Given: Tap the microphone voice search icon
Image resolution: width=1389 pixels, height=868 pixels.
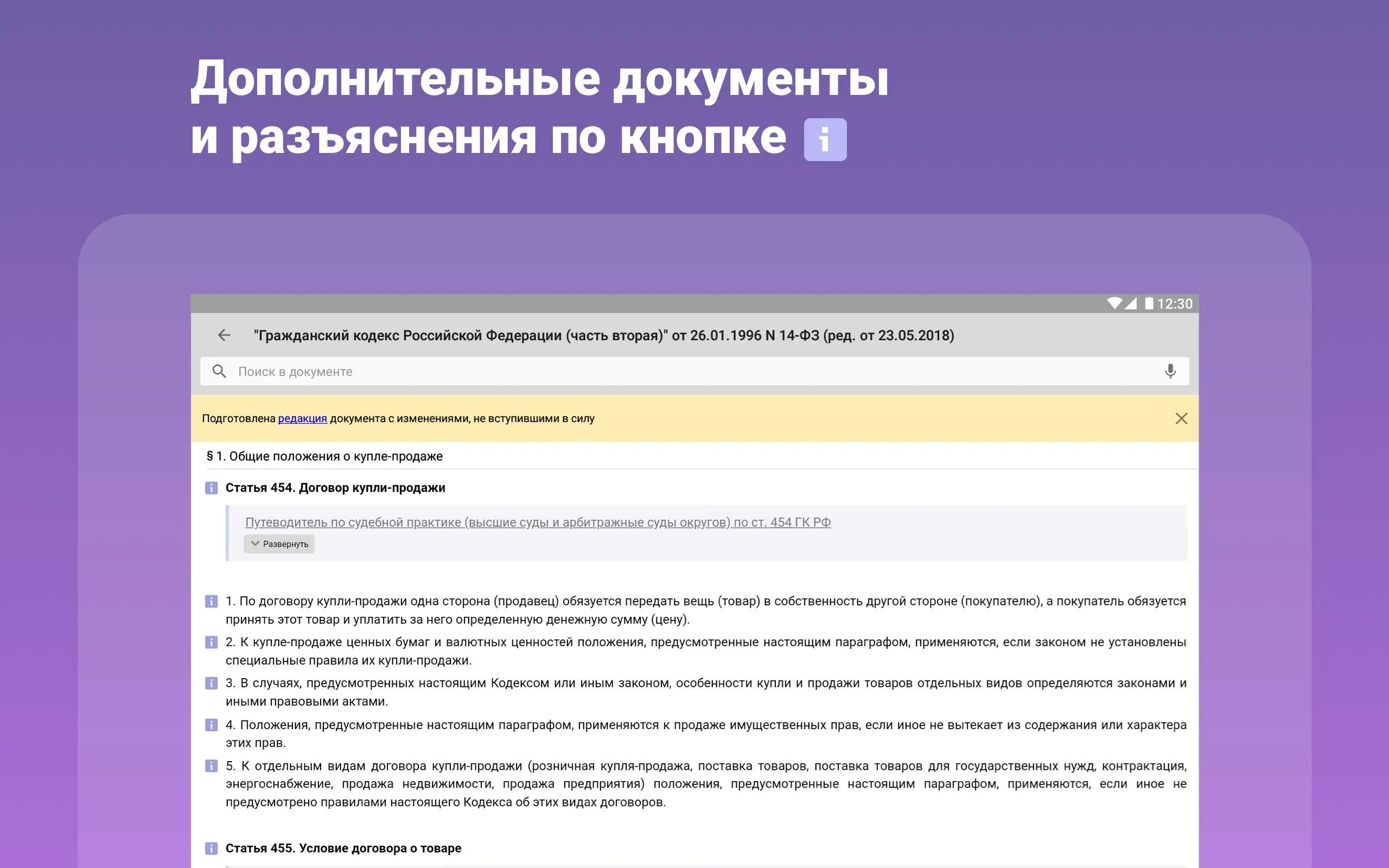Looking at the screenshot, I should pos(1170,372).
